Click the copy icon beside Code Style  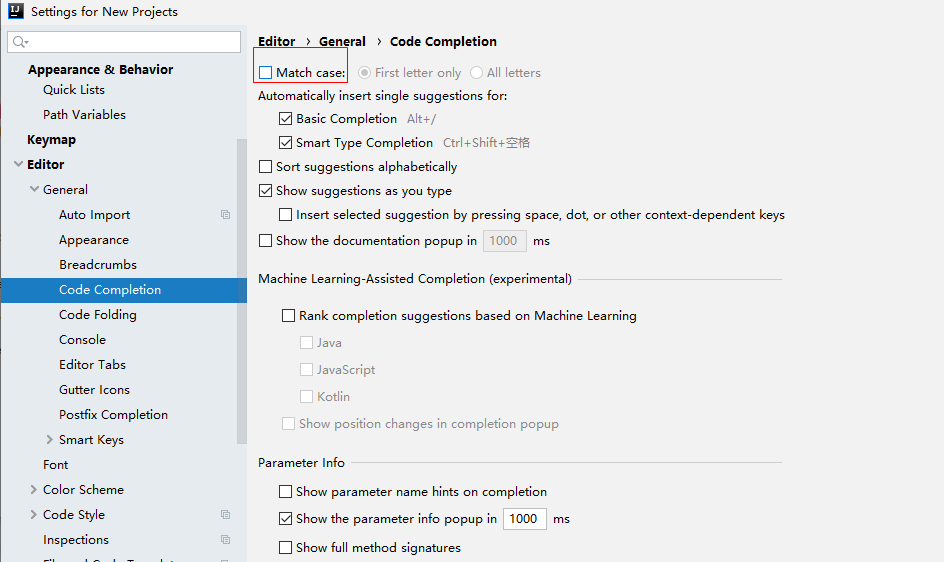[x=226, y=515]
